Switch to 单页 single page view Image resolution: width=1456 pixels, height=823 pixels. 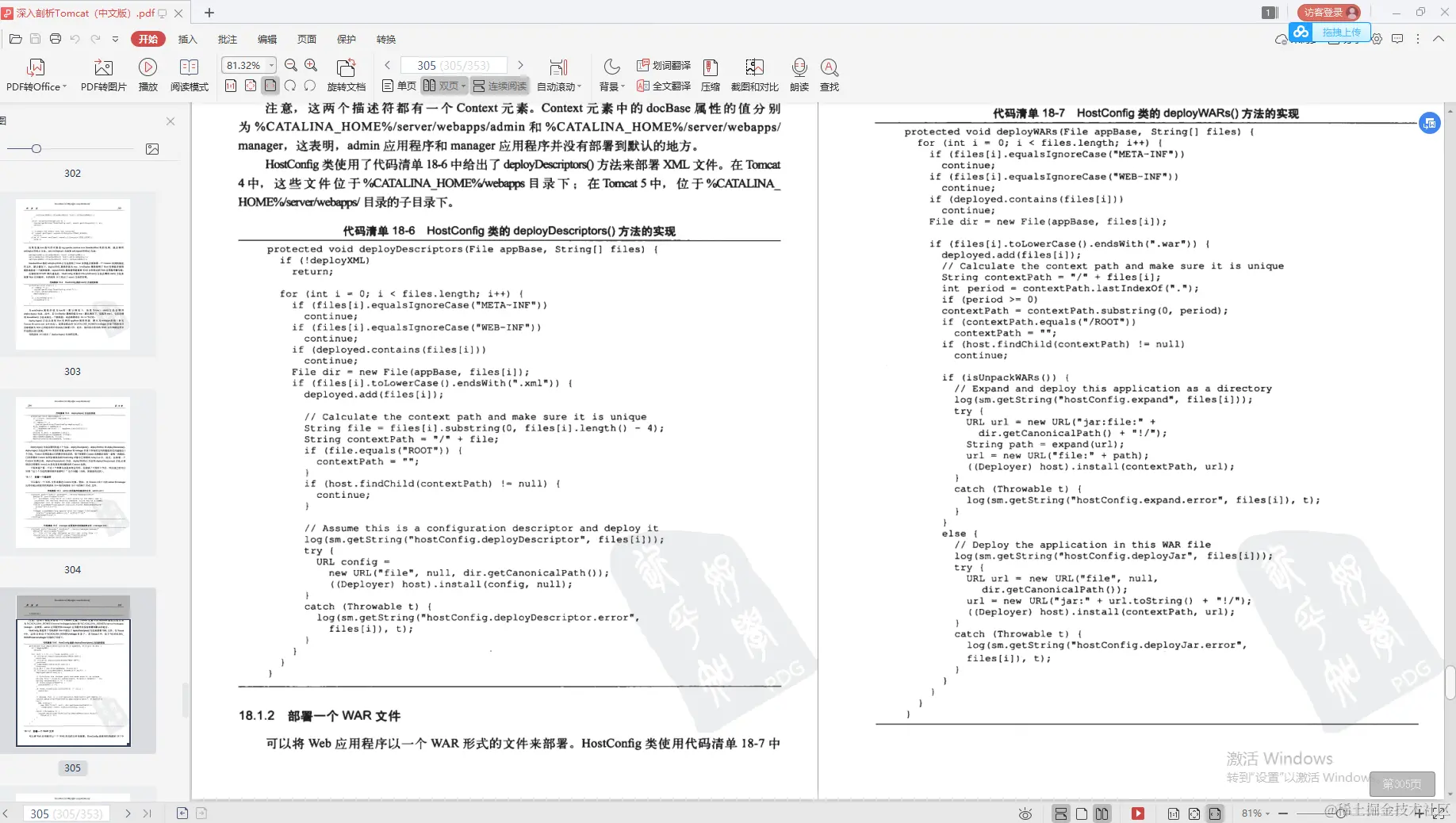[399, 86]
